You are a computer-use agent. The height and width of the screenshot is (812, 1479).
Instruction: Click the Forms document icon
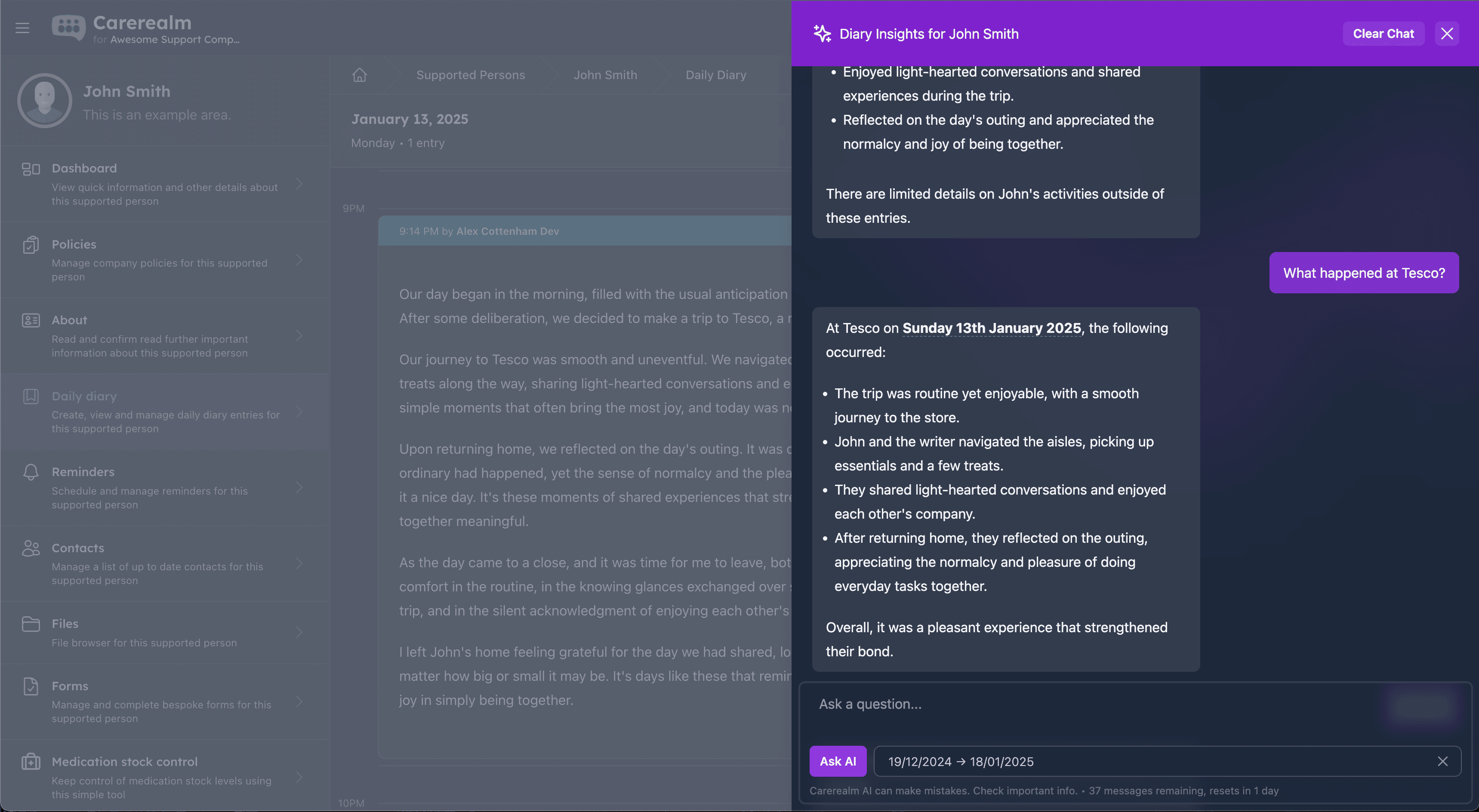tap(31, 686)
